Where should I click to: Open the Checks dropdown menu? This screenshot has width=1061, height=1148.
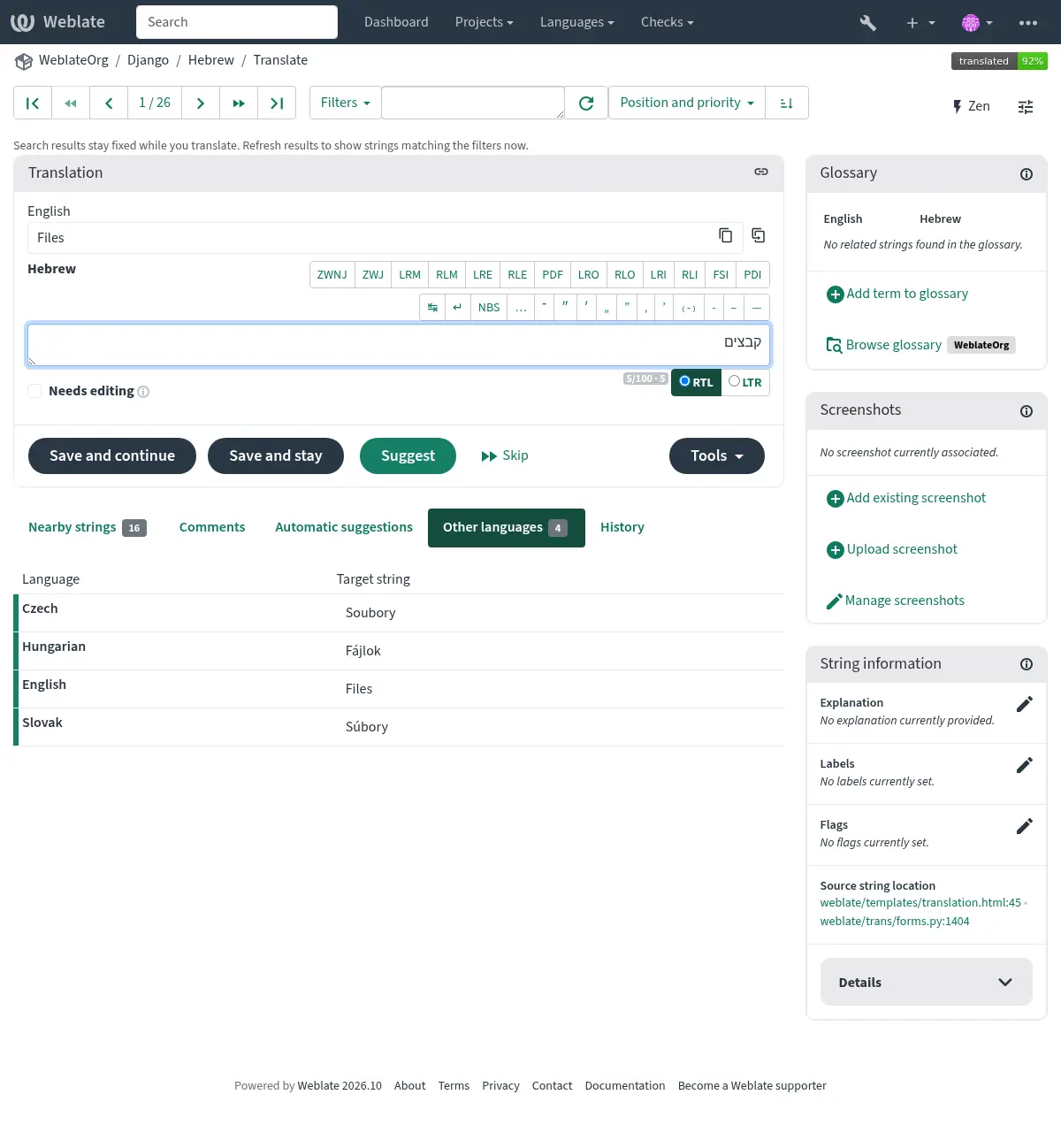pos(667,22)
